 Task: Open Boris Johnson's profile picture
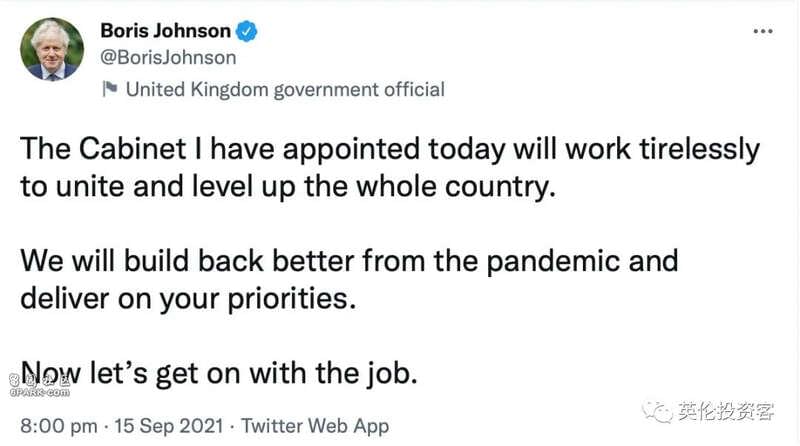click(x=52, y=49)
